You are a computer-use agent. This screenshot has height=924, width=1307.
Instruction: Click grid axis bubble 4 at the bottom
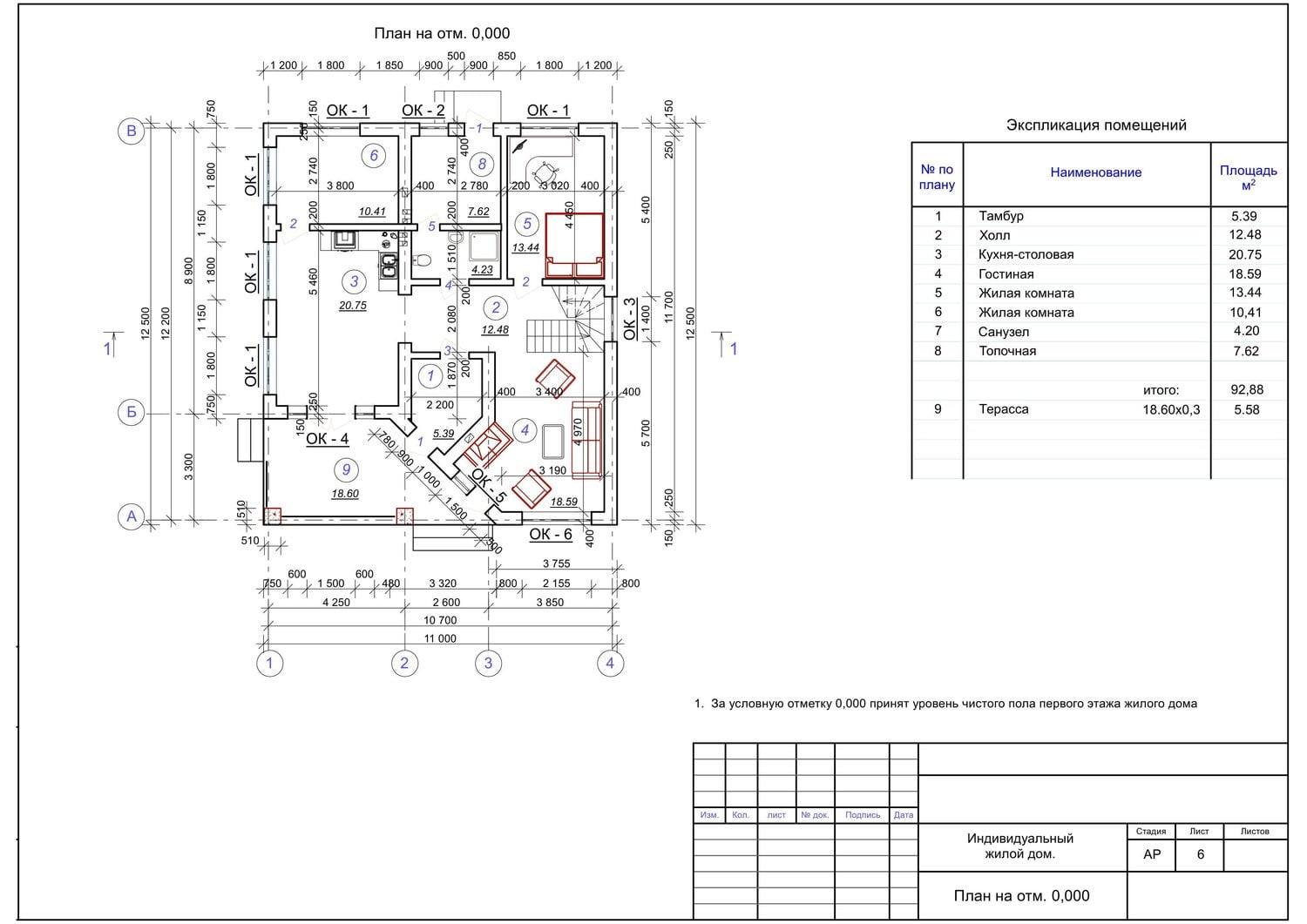[610, 664]
